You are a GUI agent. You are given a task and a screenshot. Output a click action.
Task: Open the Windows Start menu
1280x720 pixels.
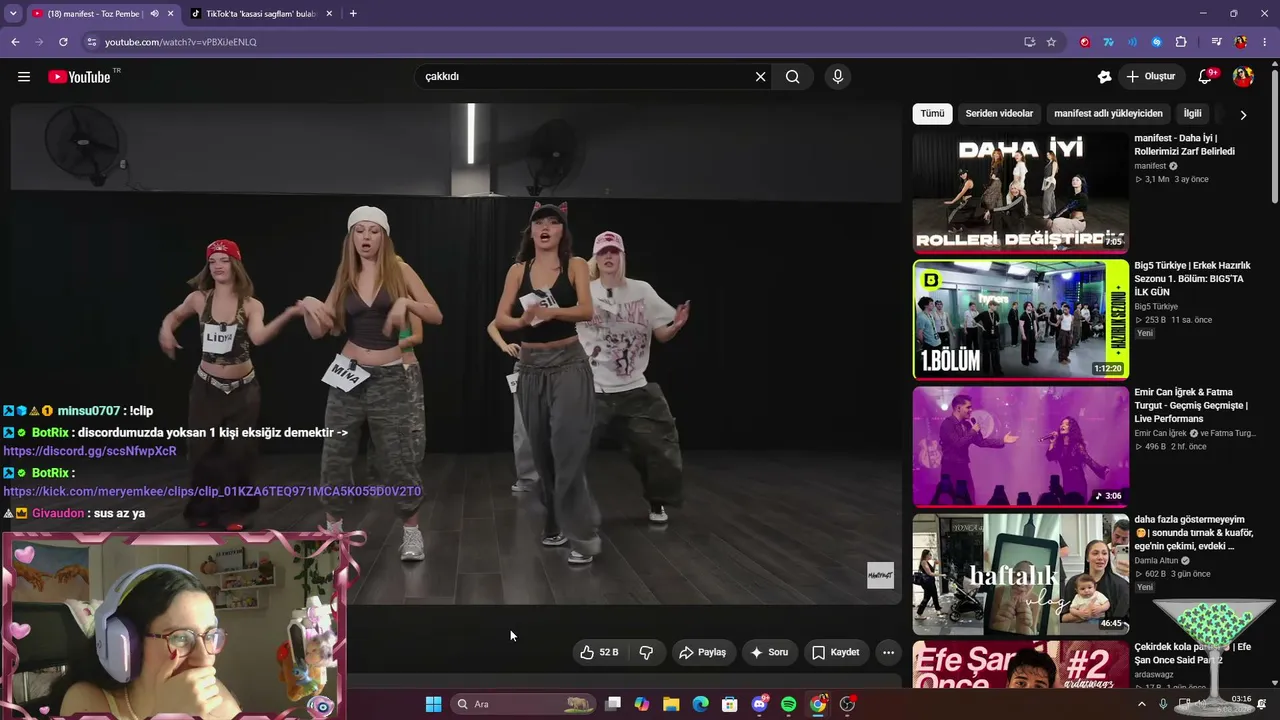[x=433, y=704]
